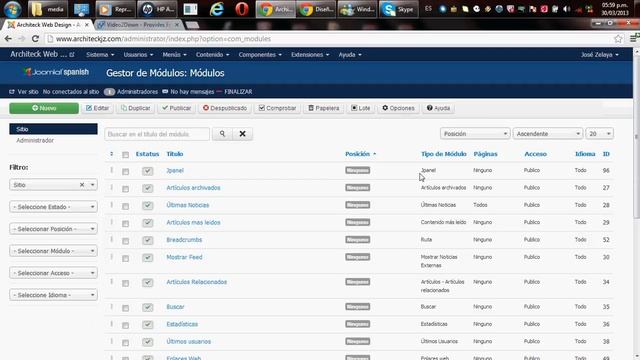Click the published status icon for Jpanel

[x=147, y=171]
